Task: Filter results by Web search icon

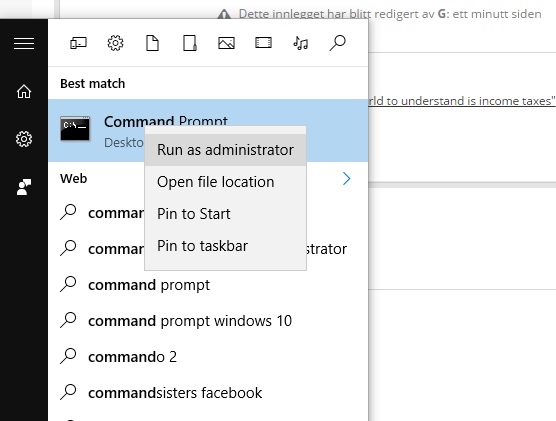Action: [337, 43]
